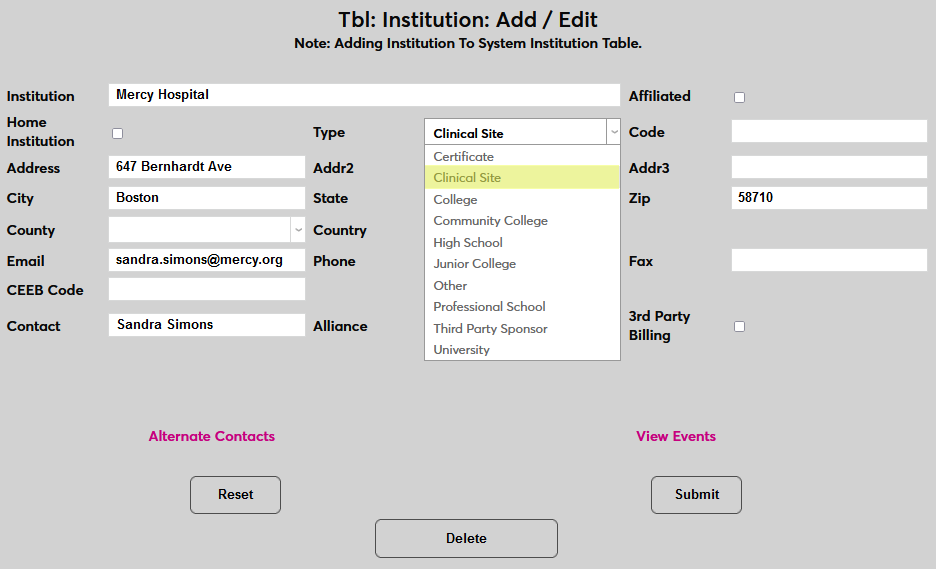Expand the County dropdown
Image resolution: width=936 pixels, height=569 pixels.
tap(298, 230)
